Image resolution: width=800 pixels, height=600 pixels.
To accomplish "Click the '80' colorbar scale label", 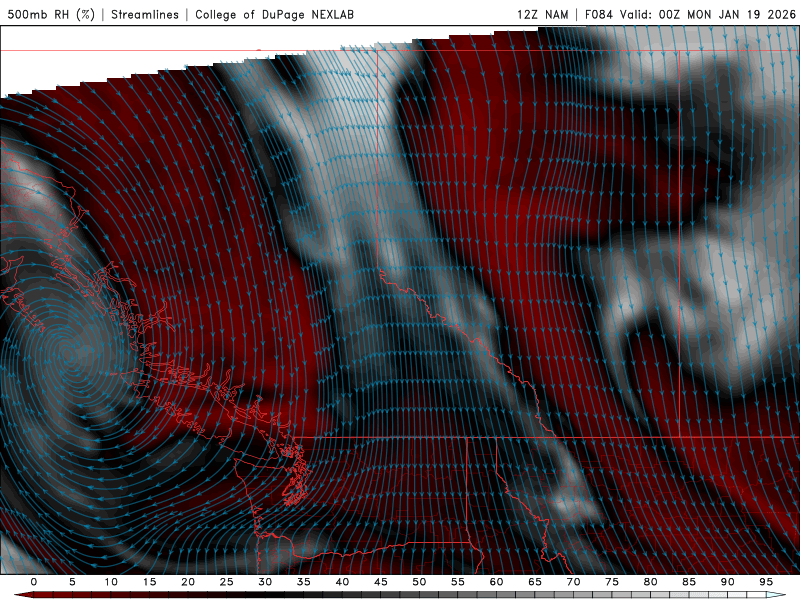I will click(x=651, y=582).
